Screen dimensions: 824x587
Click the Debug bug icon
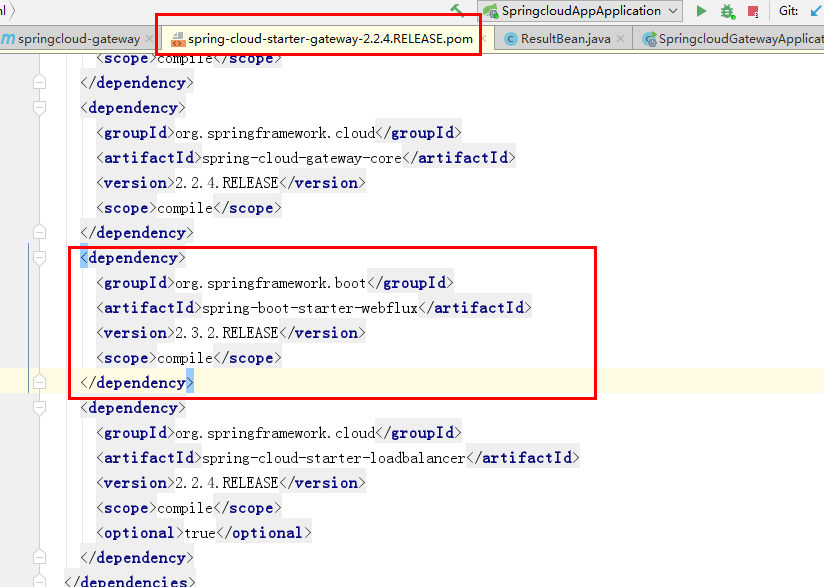[727, 11]
